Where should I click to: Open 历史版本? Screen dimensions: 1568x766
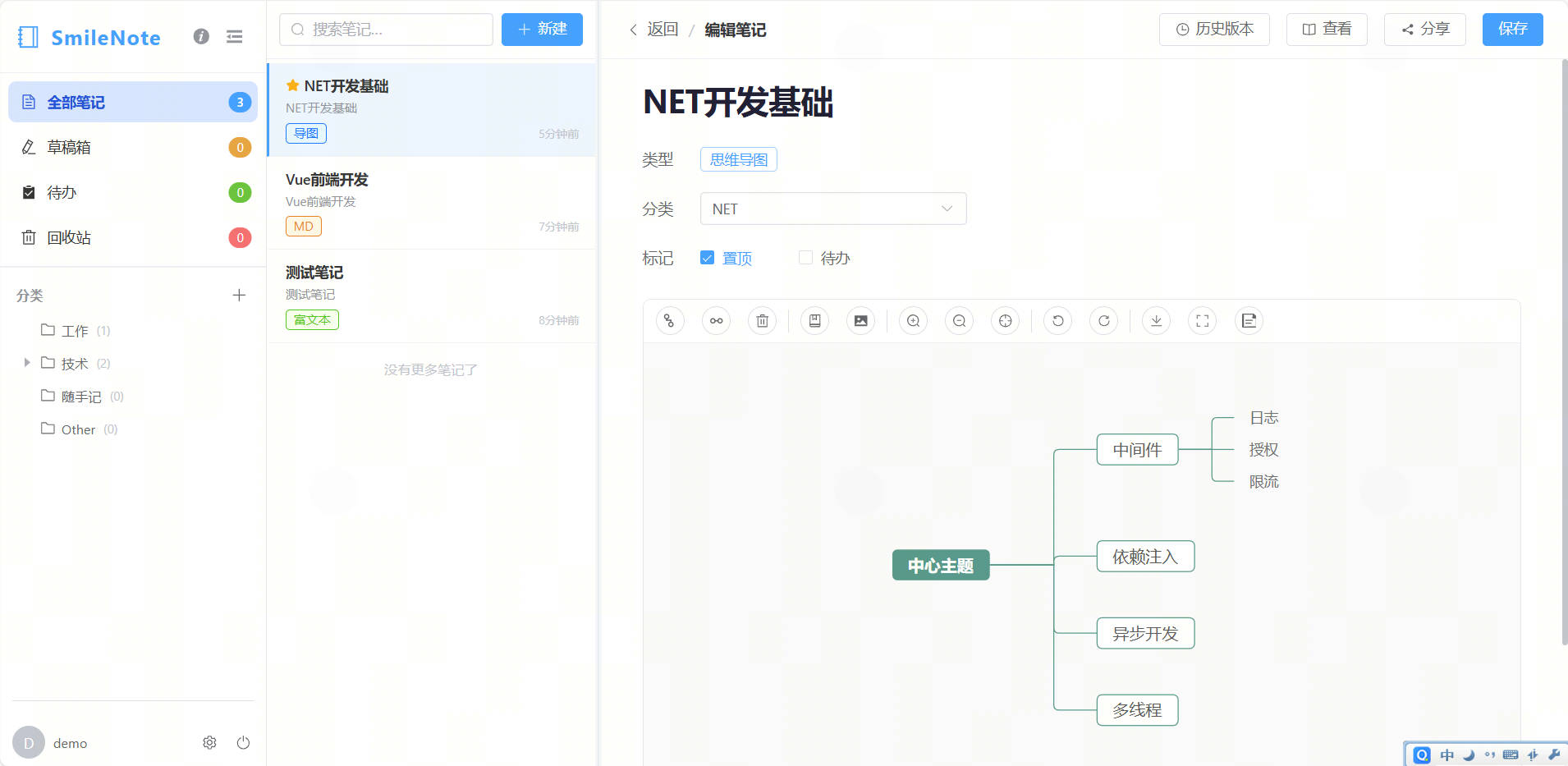point(1214,30)
